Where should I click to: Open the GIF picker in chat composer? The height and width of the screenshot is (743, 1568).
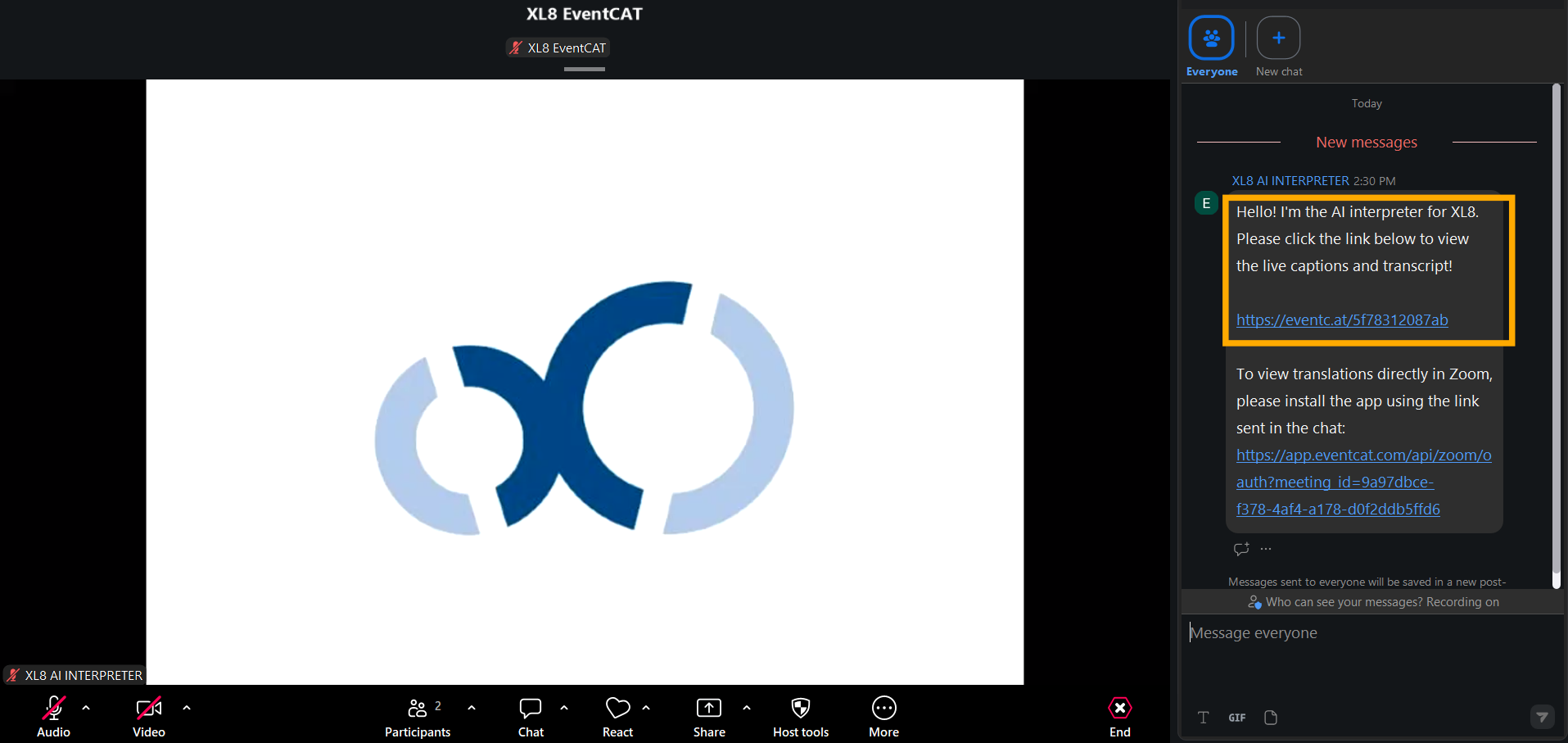click(x=1237, y=718)
